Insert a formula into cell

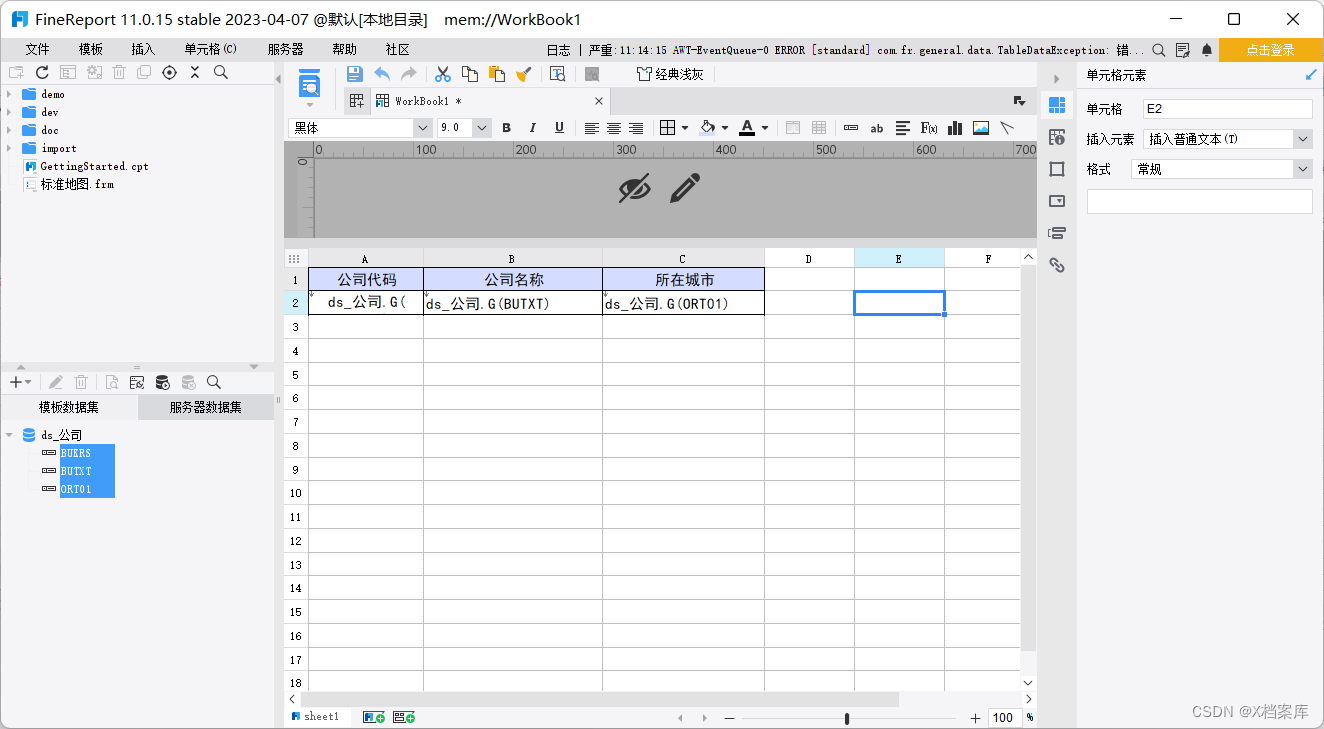tap(929, 128)
